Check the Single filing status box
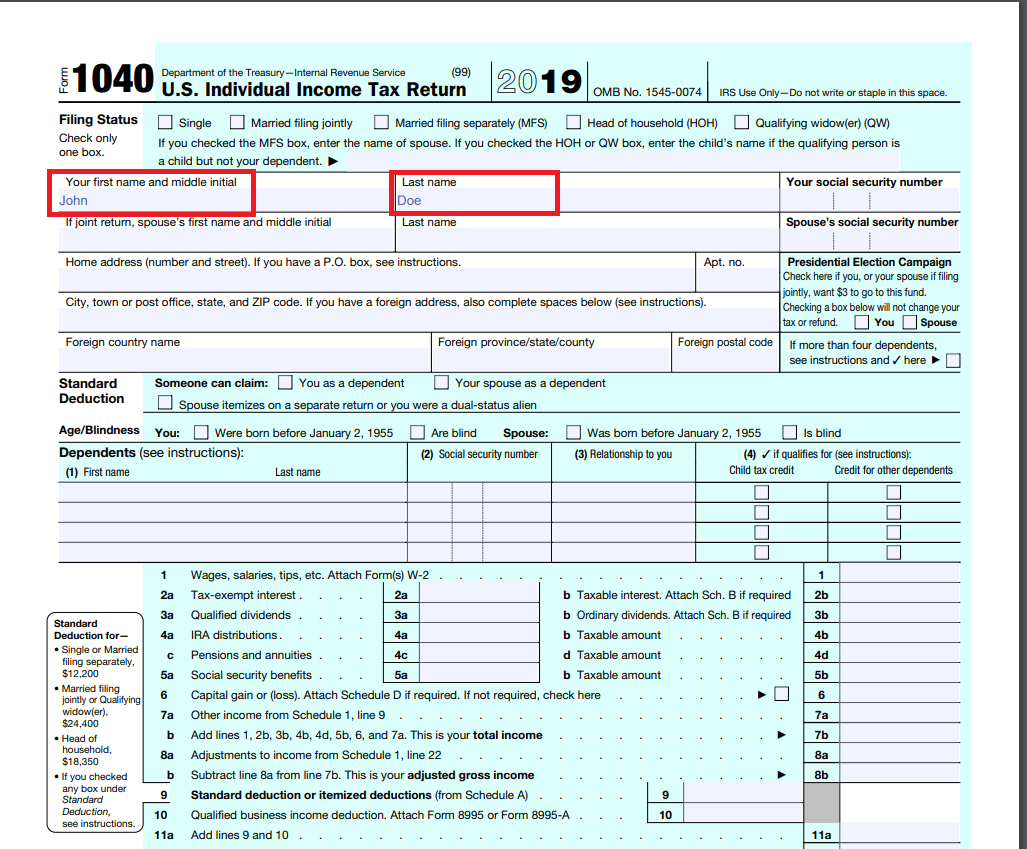 [x=165, y=123]
